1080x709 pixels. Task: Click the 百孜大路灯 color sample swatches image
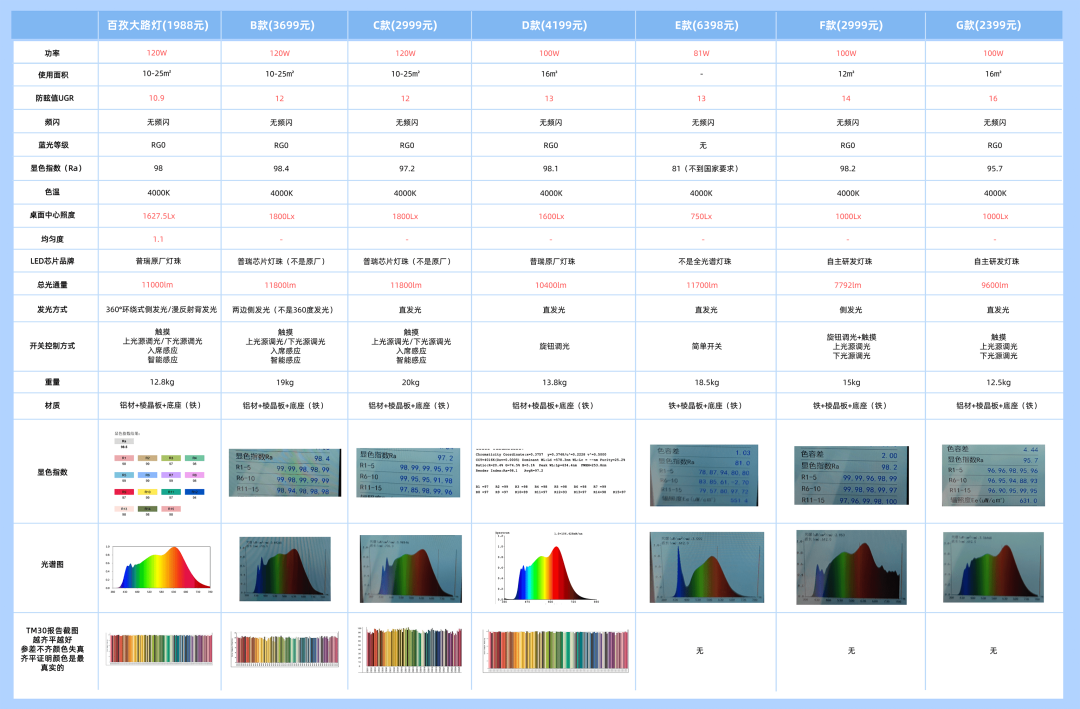pos(157,473)
